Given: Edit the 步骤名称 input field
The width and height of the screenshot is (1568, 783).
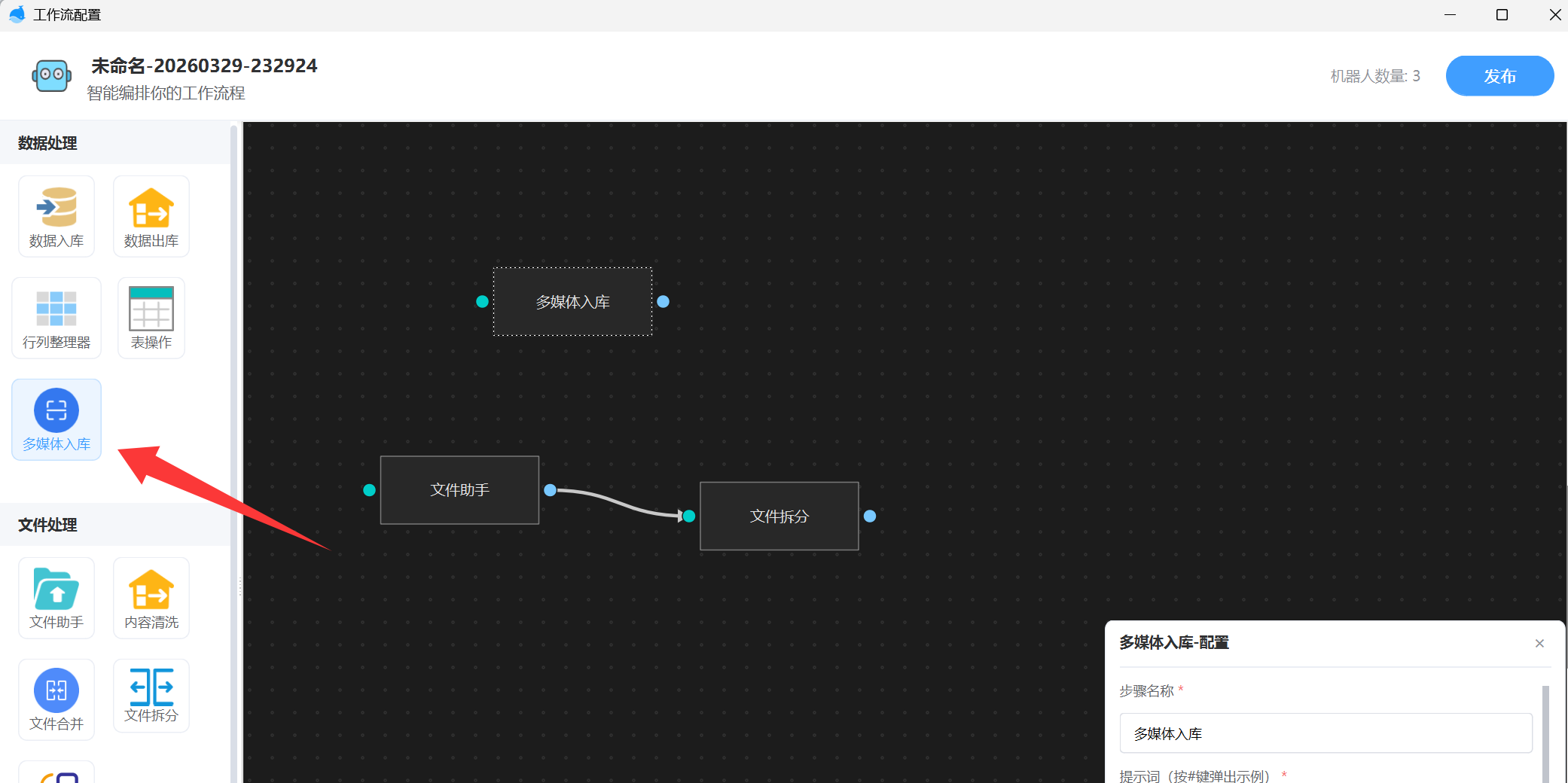Looking at the screenshot, I should pos(1325,733).
